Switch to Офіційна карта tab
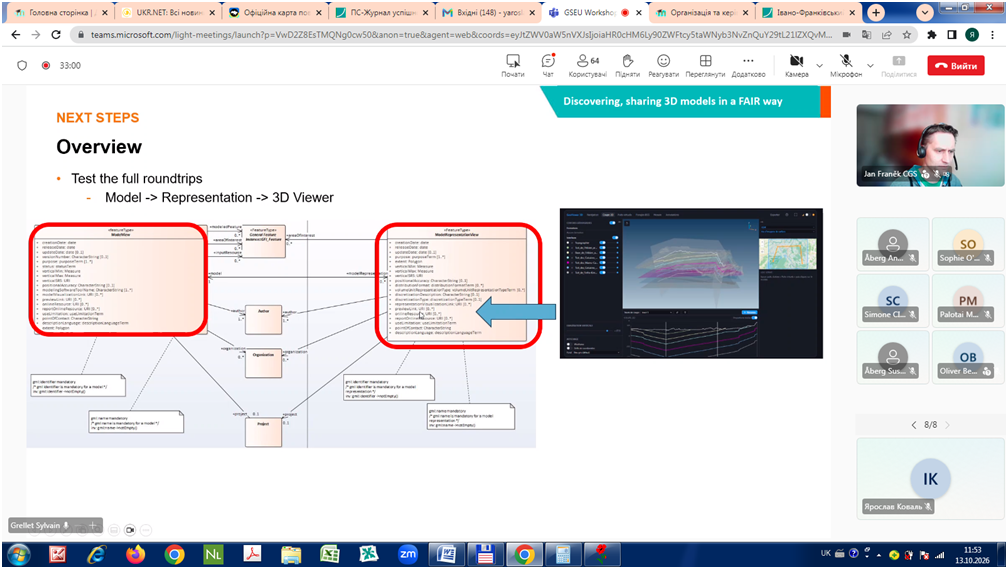Viewport: 1008px width, 569px height. tap(276, 12)
